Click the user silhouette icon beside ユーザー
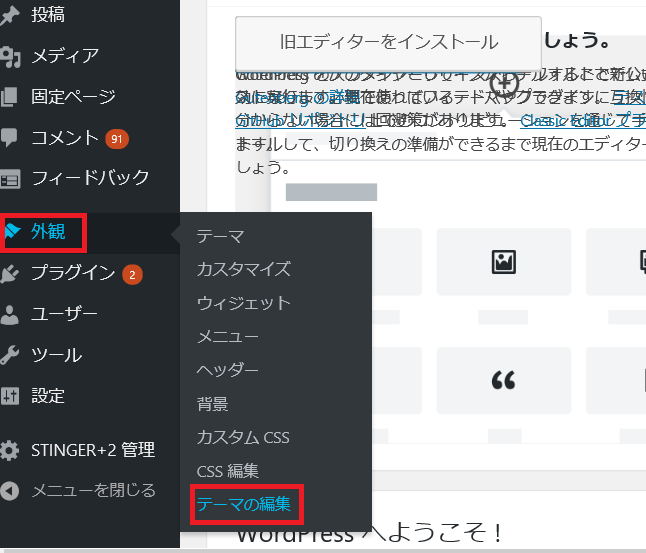Image resolution: width=646 pixels, height=553 pixels. click(x=9, y=315)
